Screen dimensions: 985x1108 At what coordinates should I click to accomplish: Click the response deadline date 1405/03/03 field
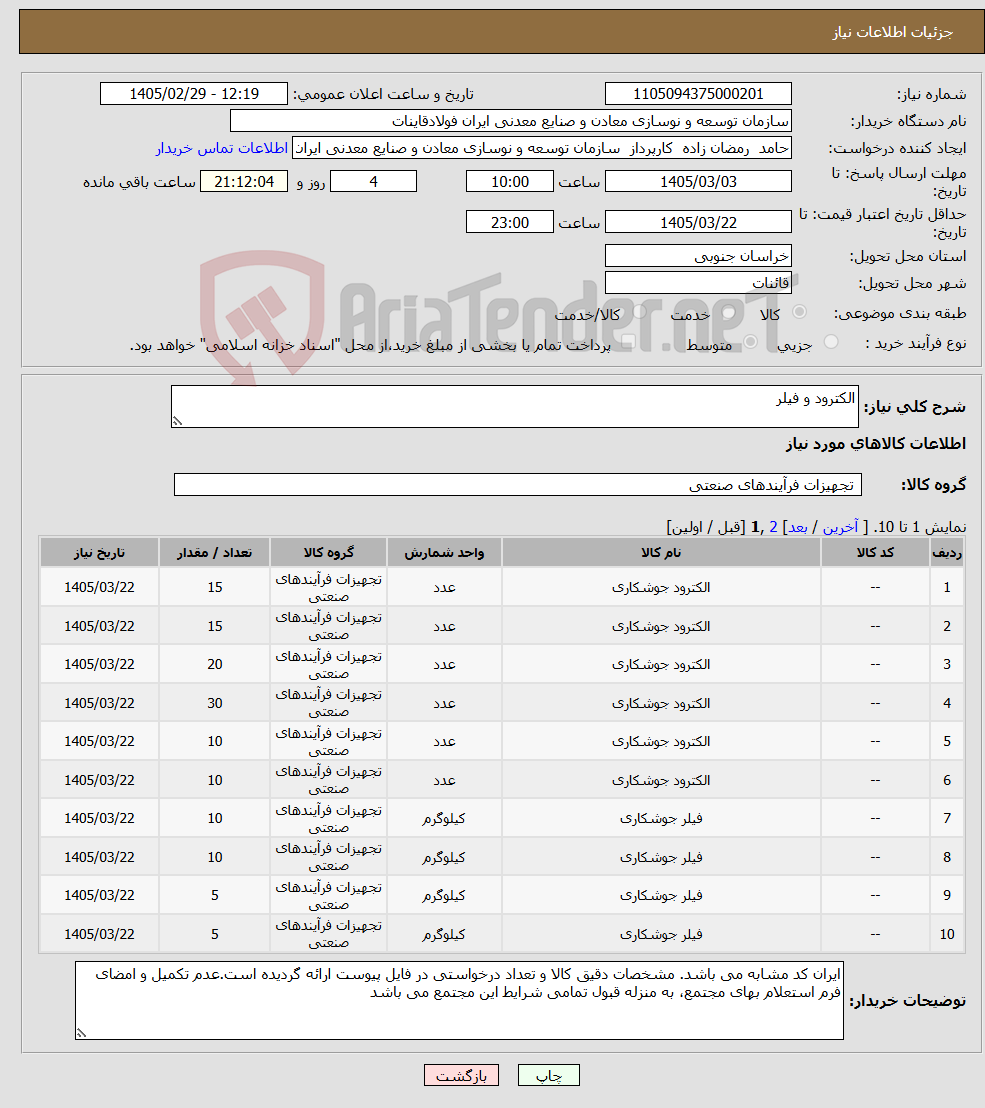point(698,182)
